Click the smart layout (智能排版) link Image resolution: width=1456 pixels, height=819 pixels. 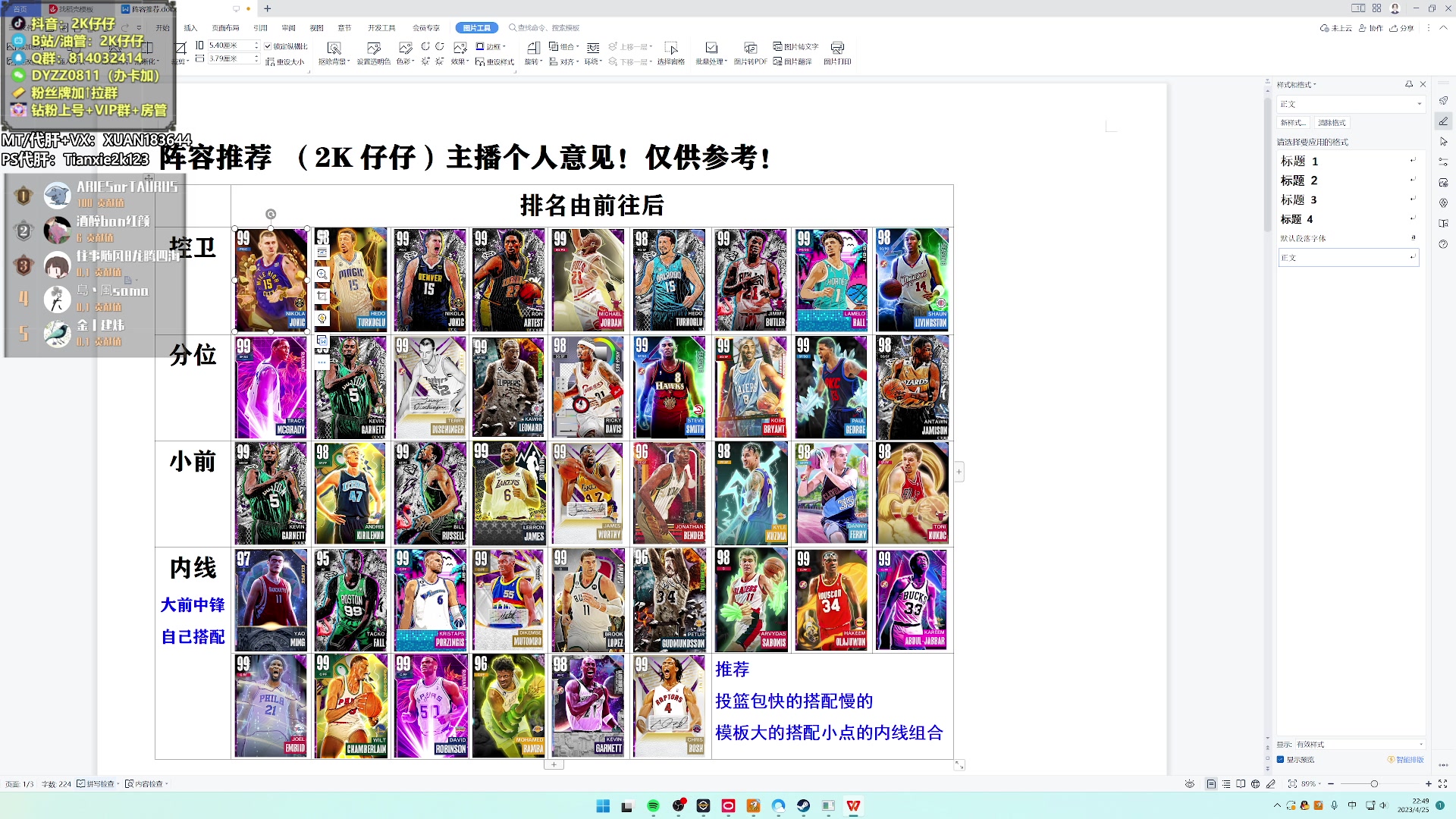[1407, 759]
